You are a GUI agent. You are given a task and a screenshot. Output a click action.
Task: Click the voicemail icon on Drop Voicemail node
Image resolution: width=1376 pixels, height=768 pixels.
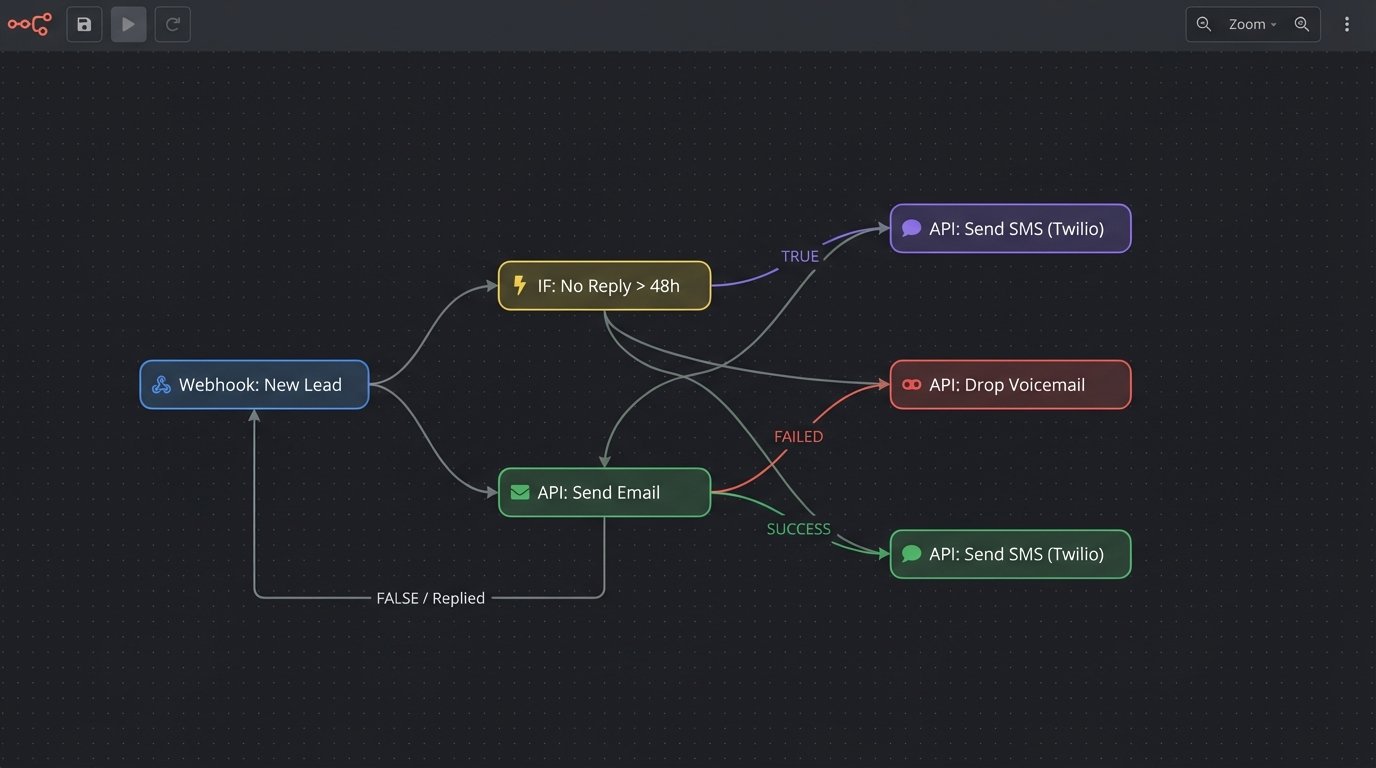pos(910,384)
